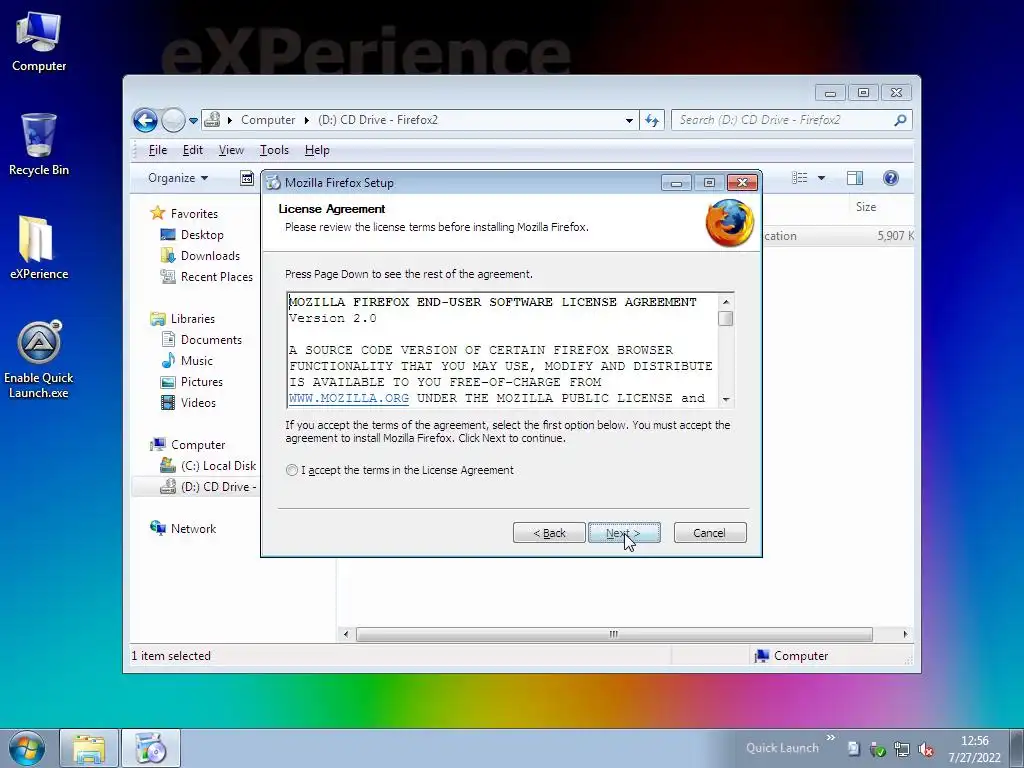Toggle the preview pane icon
Viewport: 1024px width, 768px height.
854,178
